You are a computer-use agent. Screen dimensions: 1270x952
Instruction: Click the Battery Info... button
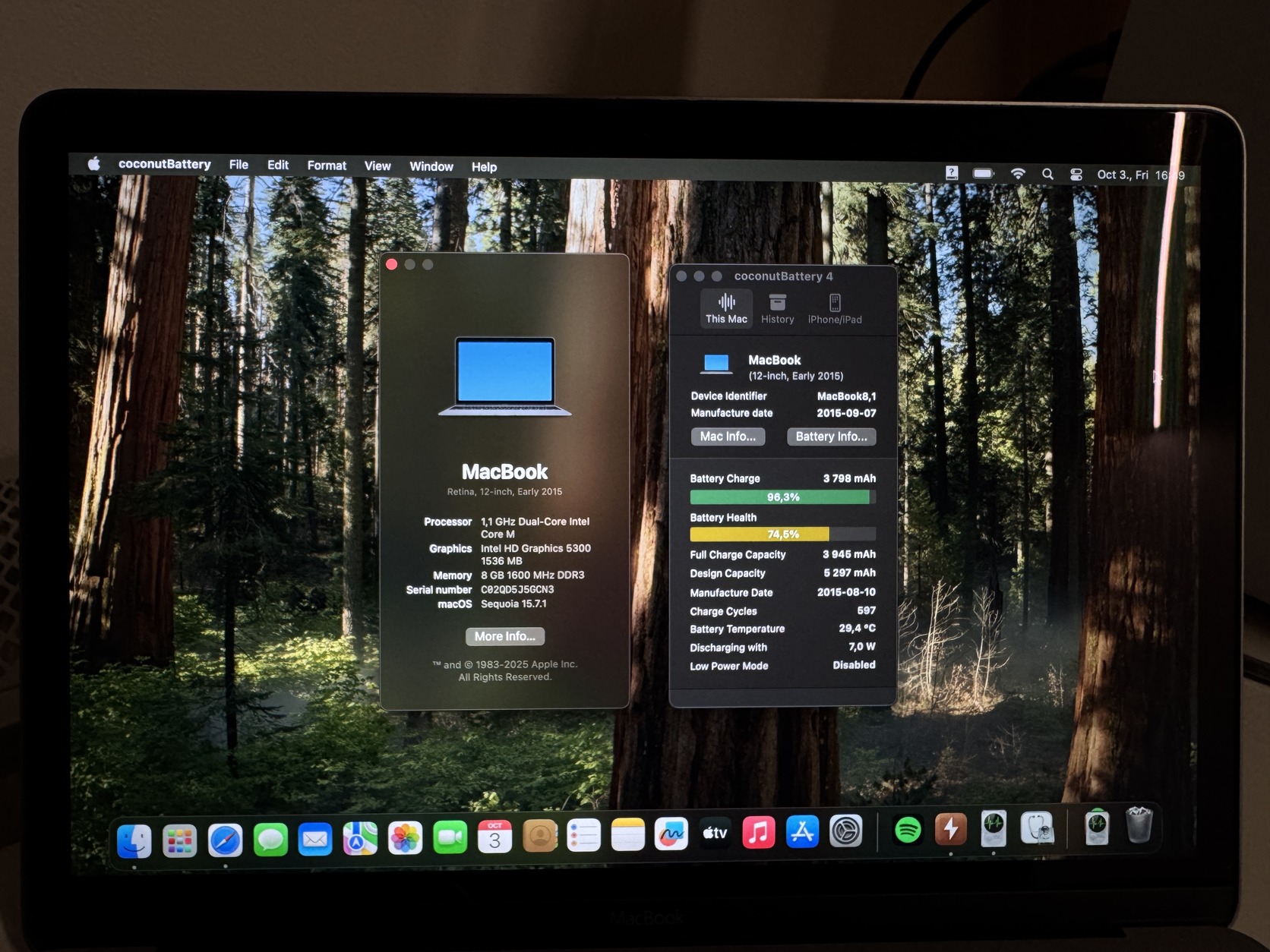pyautogui.click(x=831, y=437)
